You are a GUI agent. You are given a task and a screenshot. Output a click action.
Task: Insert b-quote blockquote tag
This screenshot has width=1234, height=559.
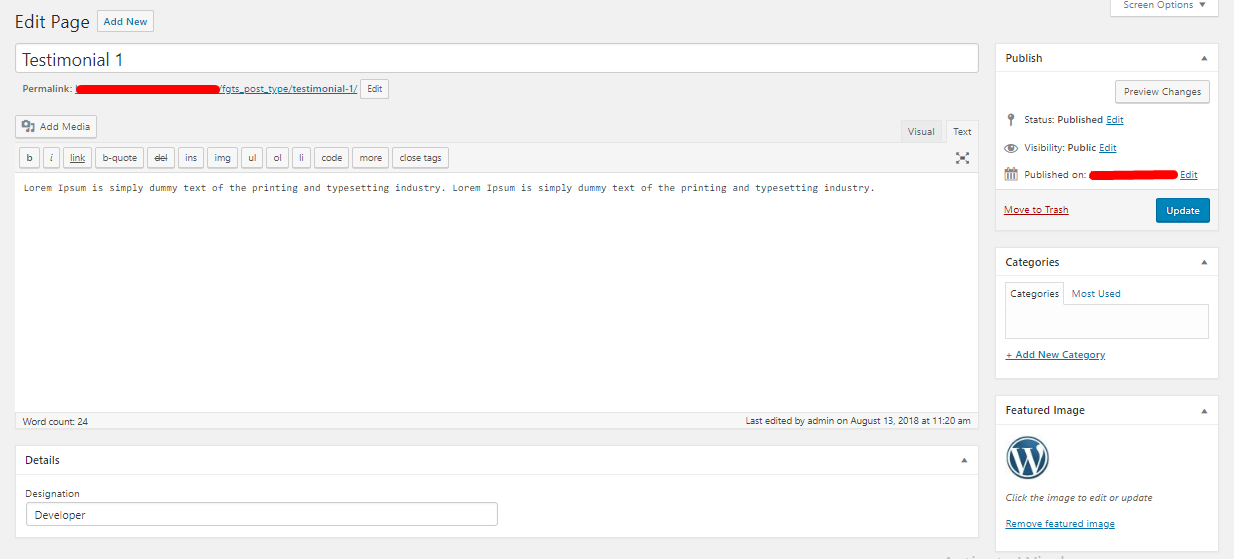click(x=119, y=158)
